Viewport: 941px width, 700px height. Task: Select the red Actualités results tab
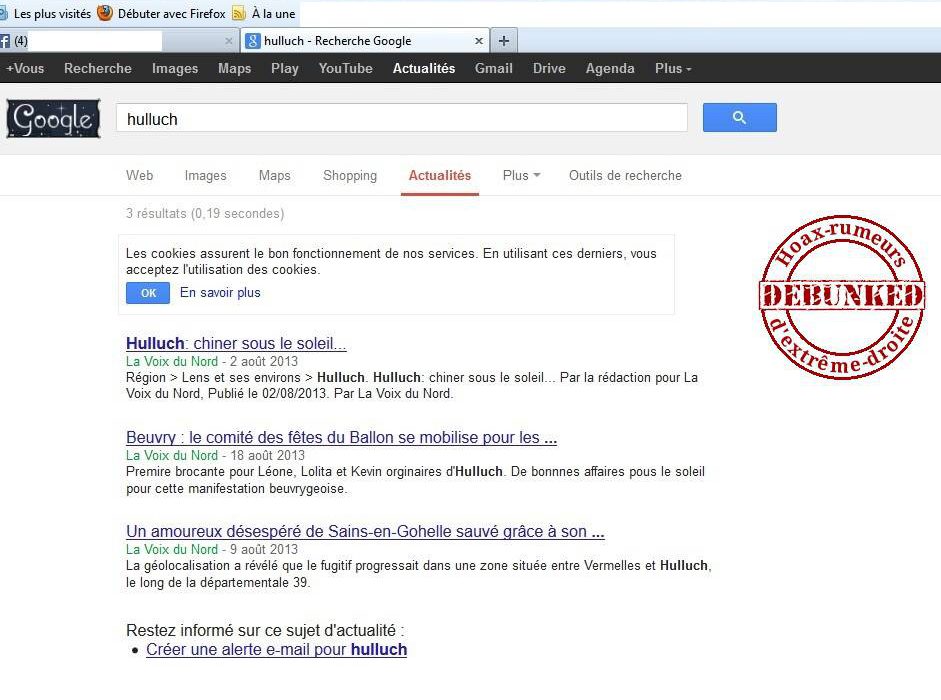[440, 175]
